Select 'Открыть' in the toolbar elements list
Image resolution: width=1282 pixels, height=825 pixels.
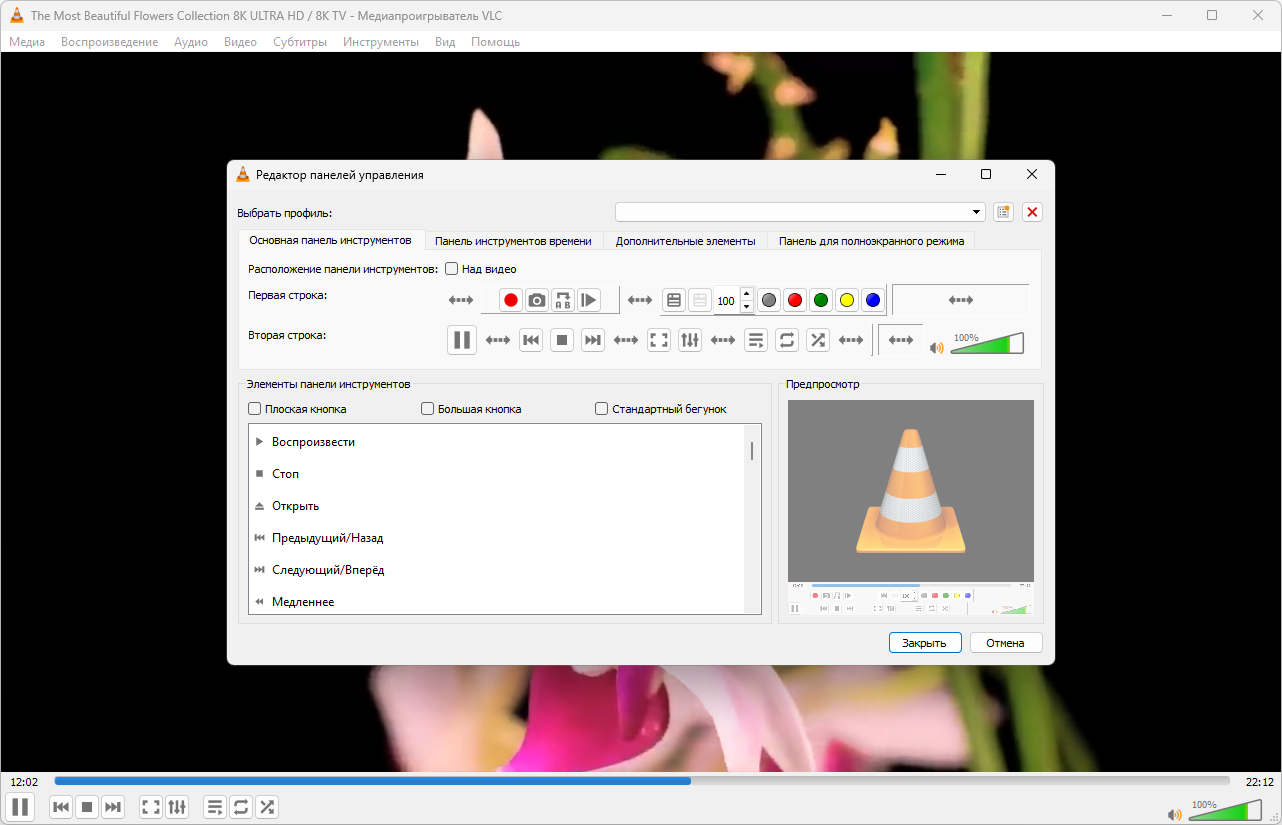(x=295, y=506)
